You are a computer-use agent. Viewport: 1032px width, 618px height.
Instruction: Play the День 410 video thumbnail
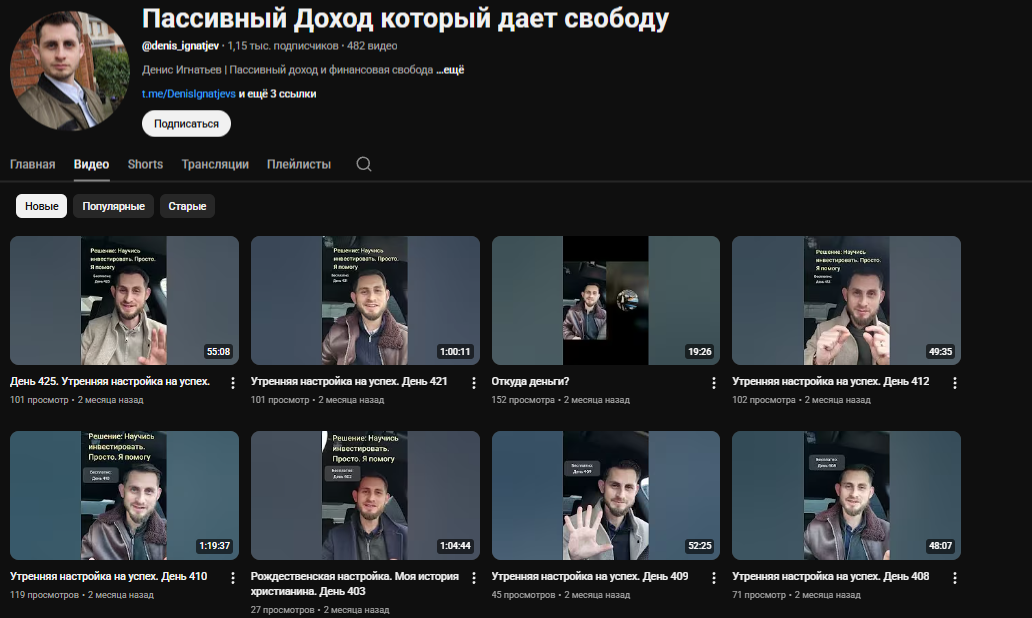(124, 496)
